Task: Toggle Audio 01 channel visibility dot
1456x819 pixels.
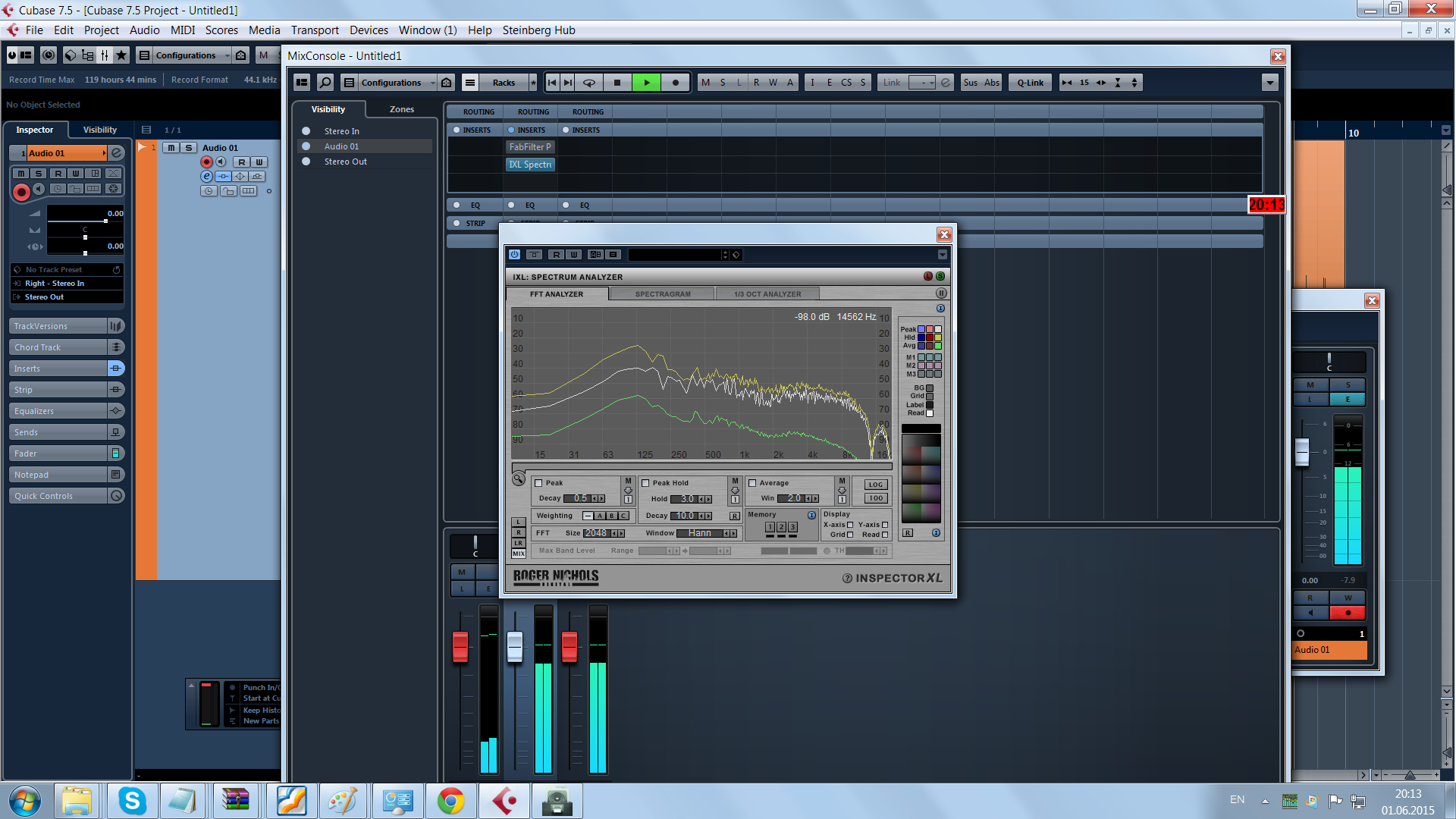Action: click(x=306, y=146)
